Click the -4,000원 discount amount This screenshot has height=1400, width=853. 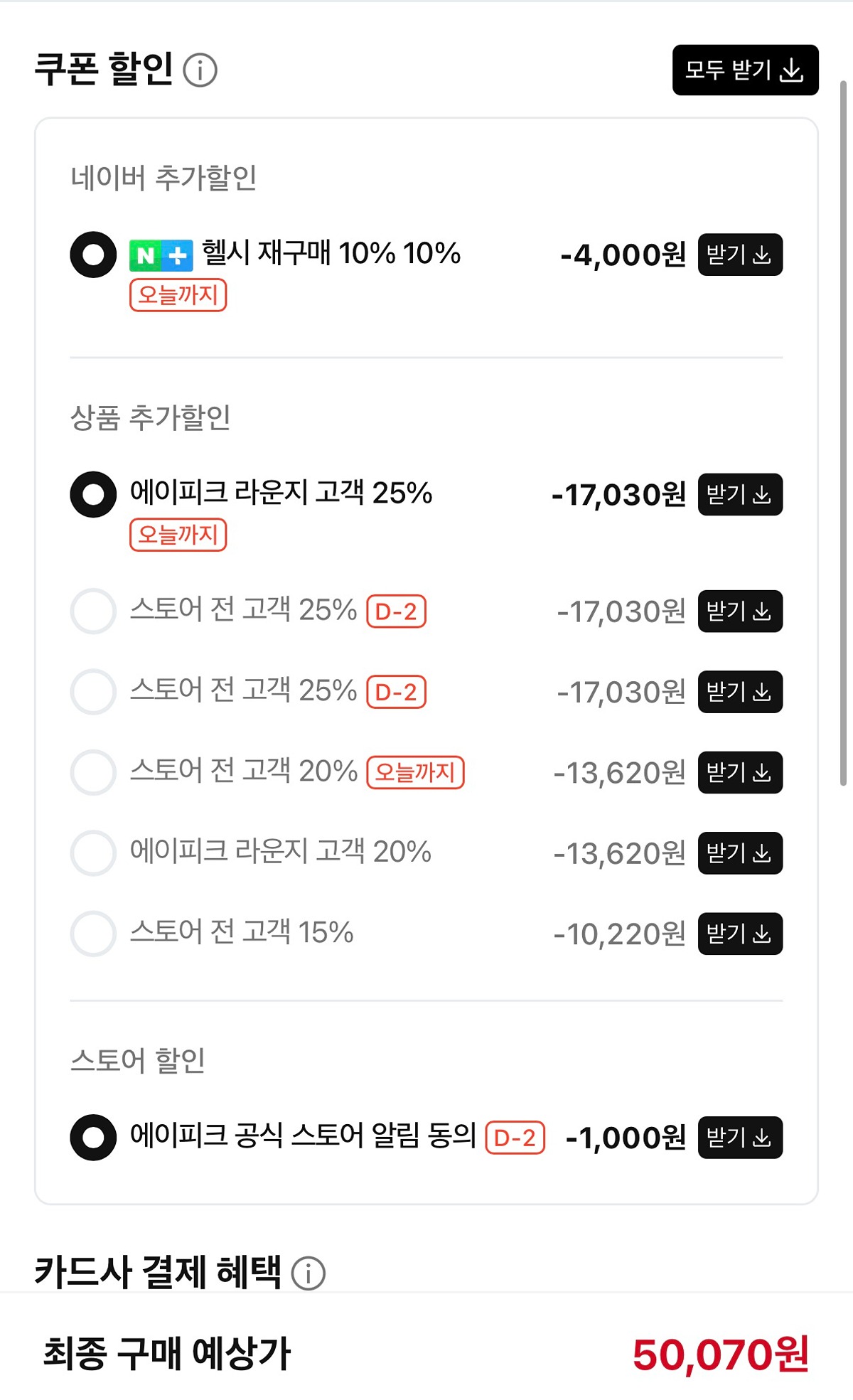[623, 255]
